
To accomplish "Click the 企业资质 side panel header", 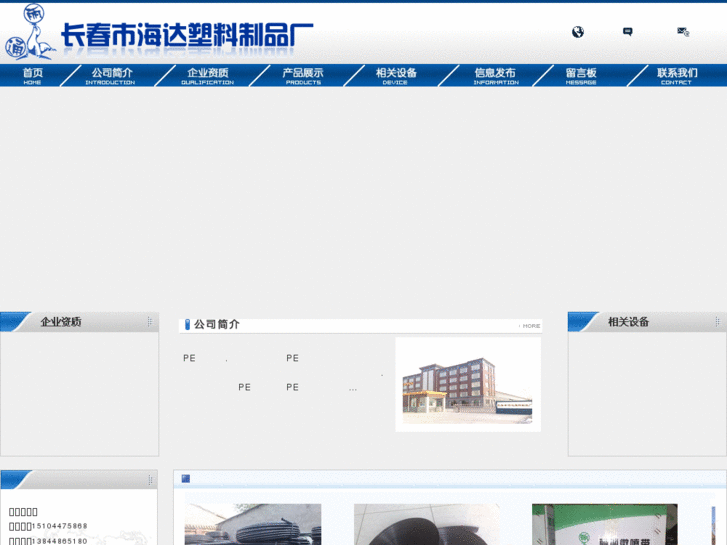I will pos(79,321).
